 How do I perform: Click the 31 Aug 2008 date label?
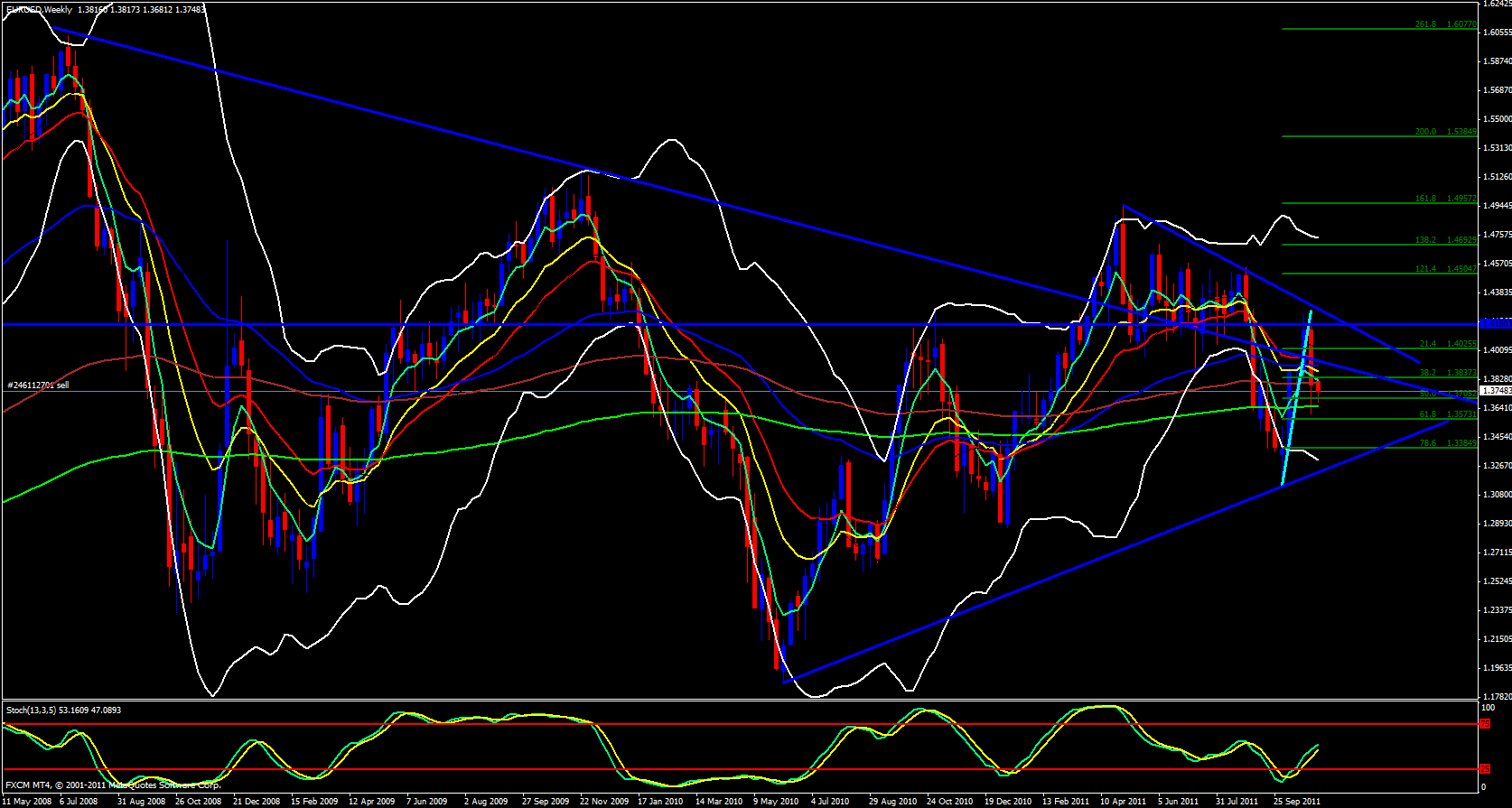[141, 802]
